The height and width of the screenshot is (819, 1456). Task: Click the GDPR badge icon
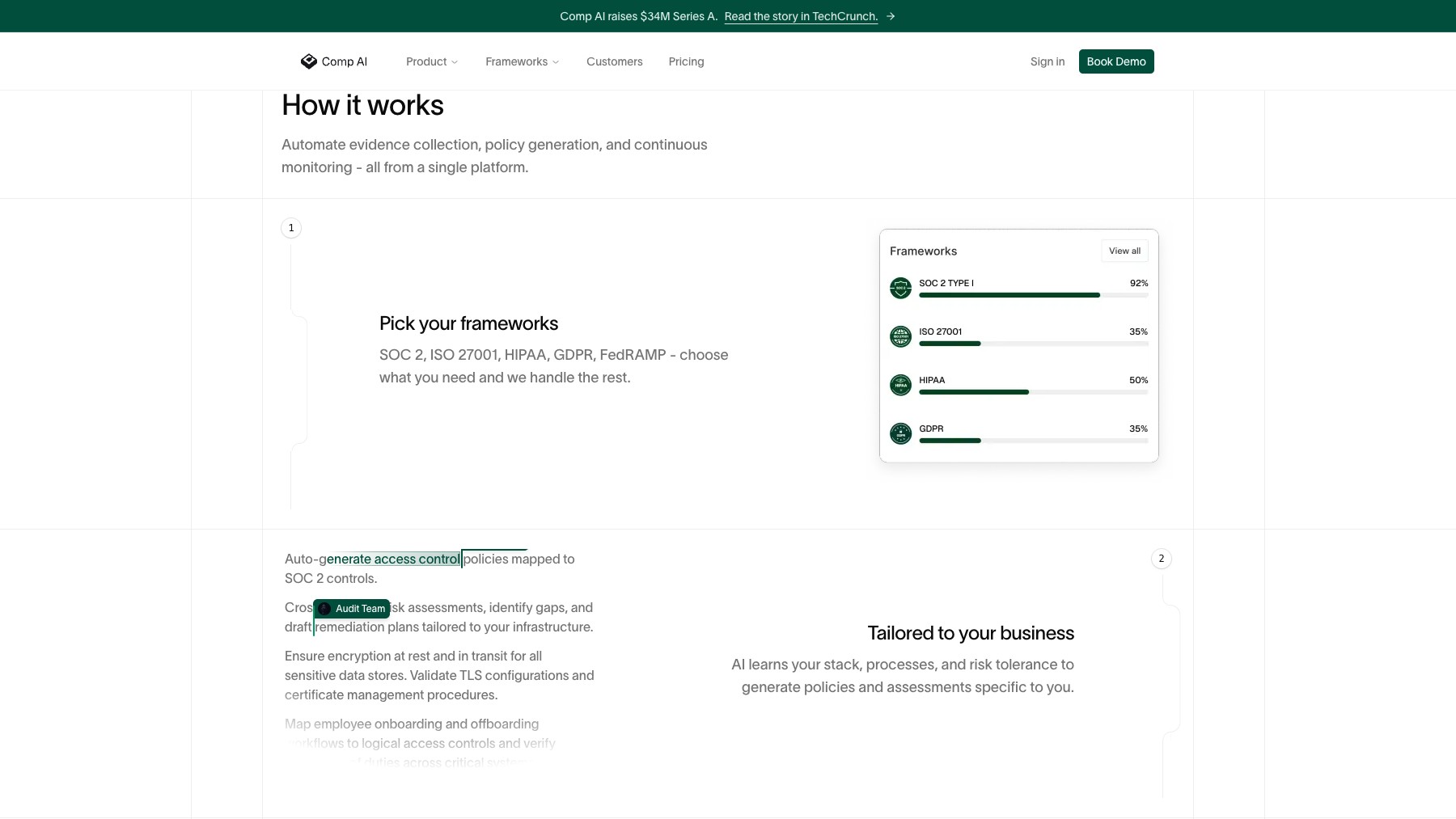[x=900, y=433]
